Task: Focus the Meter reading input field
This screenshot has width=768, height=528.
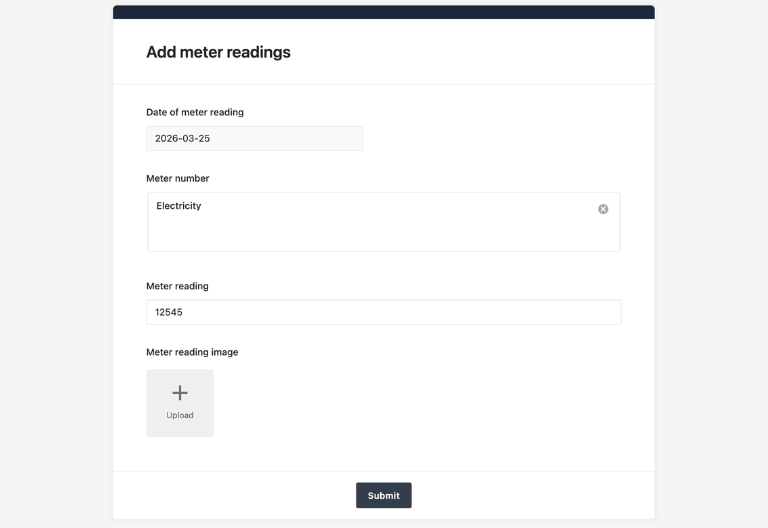Action: point(383,312)
